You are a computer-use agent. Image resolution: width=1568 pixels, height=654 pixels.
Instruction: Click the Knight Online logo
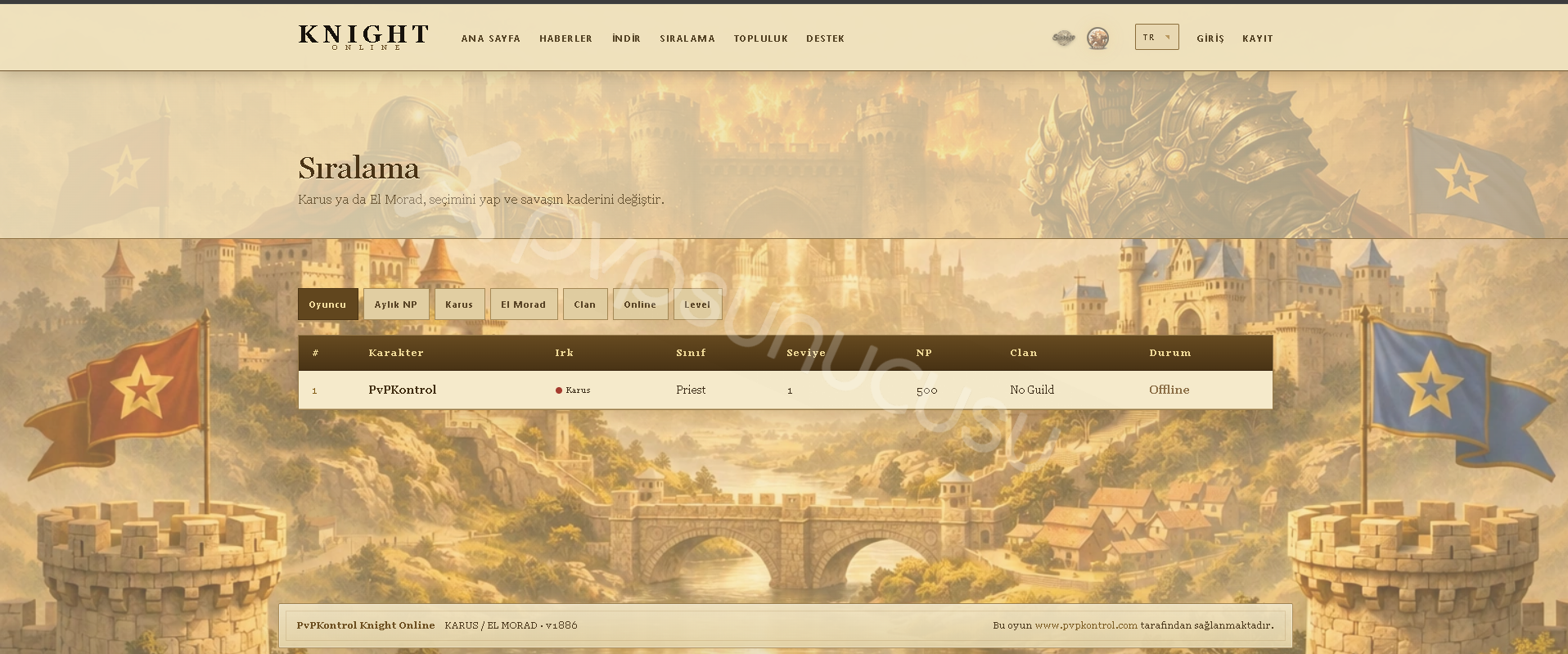[363, 37]
